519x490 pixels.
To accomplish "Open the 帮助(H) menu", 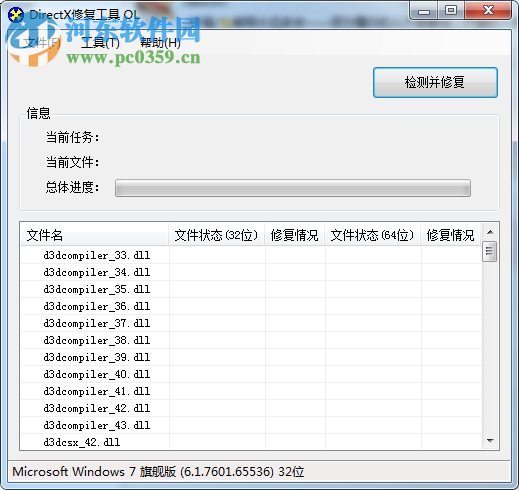I will point(160,43).
